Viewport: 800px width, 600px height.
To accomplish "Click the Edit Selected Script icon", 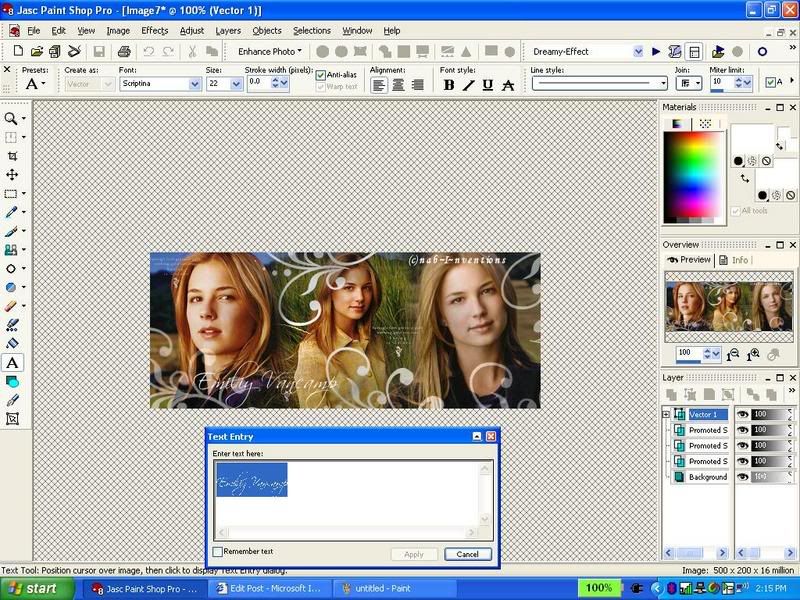I will click(674, 52).
